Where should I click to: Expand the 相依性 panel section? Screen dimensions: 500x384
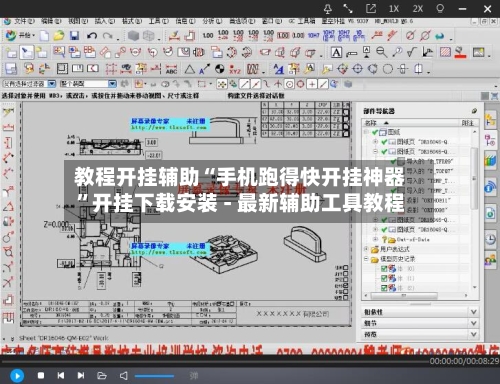(421, 312)
